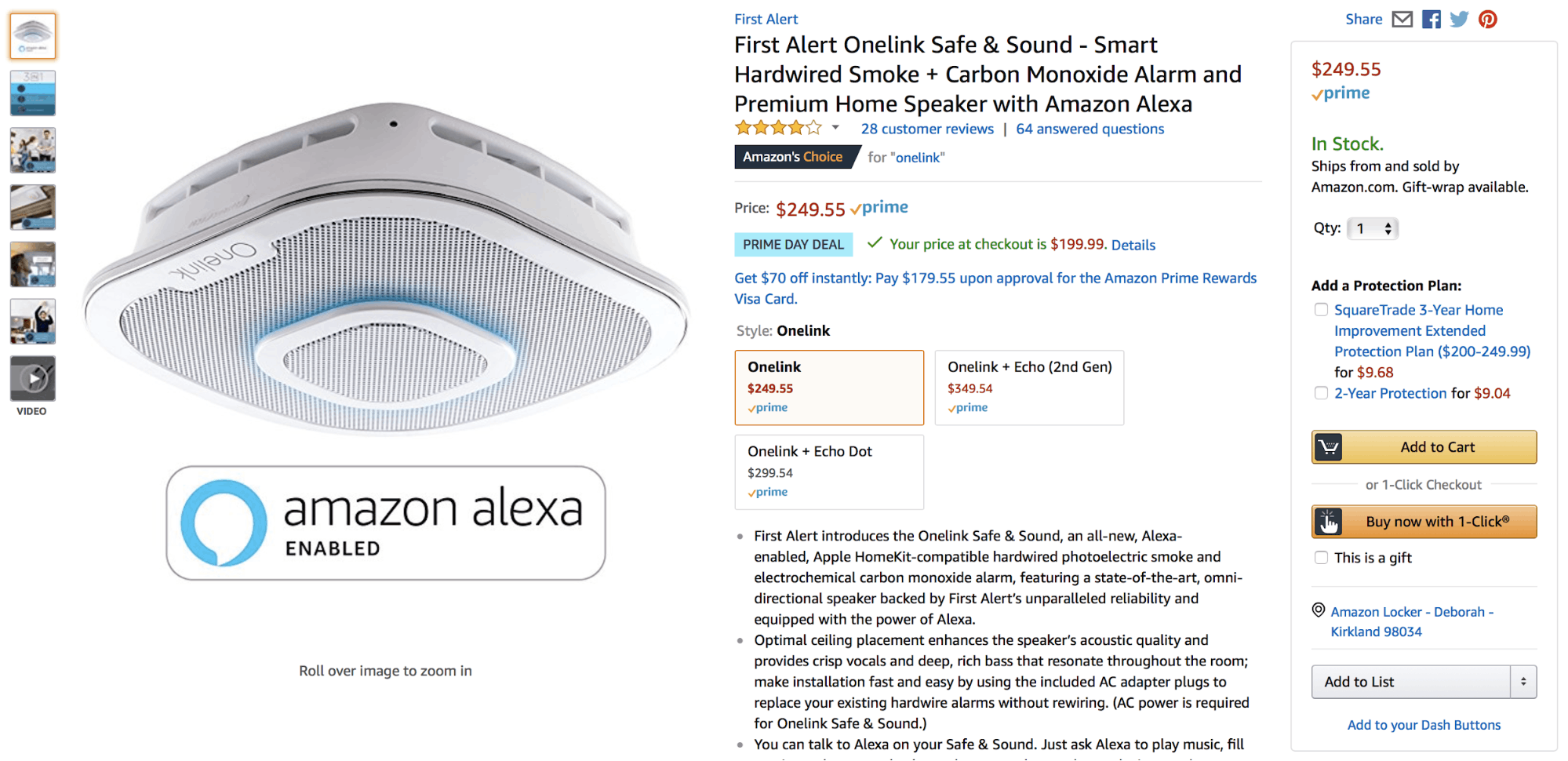The height and width of the screenshot is (761, 1568).
Task: Enable the 2-Year Protection checkbox
Action: (x=1322, y=393)
